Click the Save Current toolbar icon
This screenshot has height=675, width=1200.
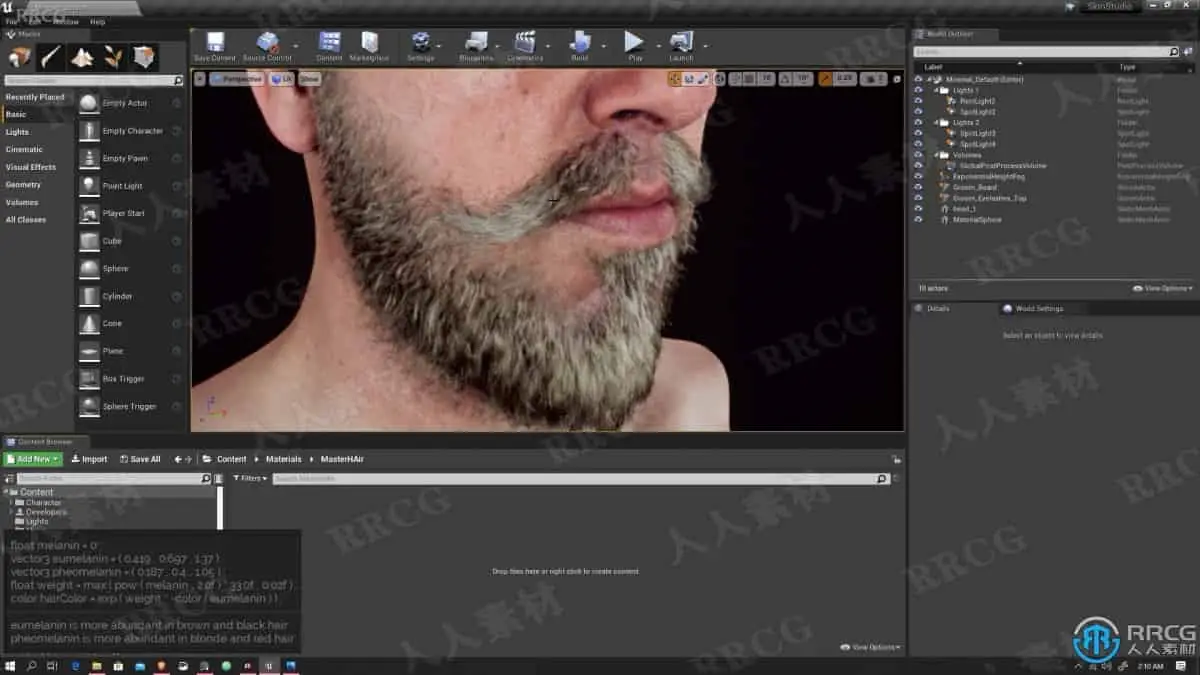tap(214, 43)
